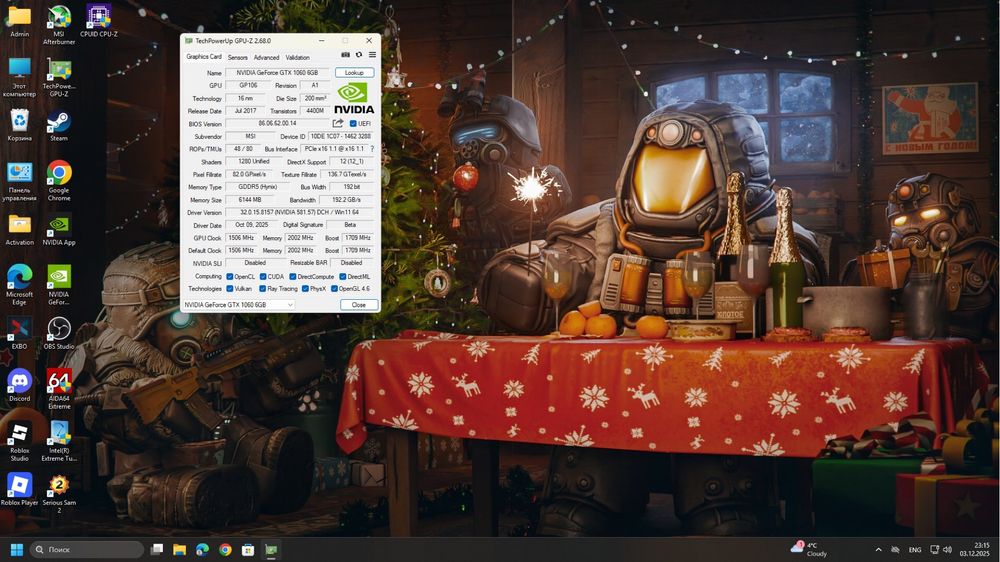This screenshot has width=1000, height=562.
Task: Click the taskbar search box Поиск
Action: pyautogui.click(x=87, y=549)
